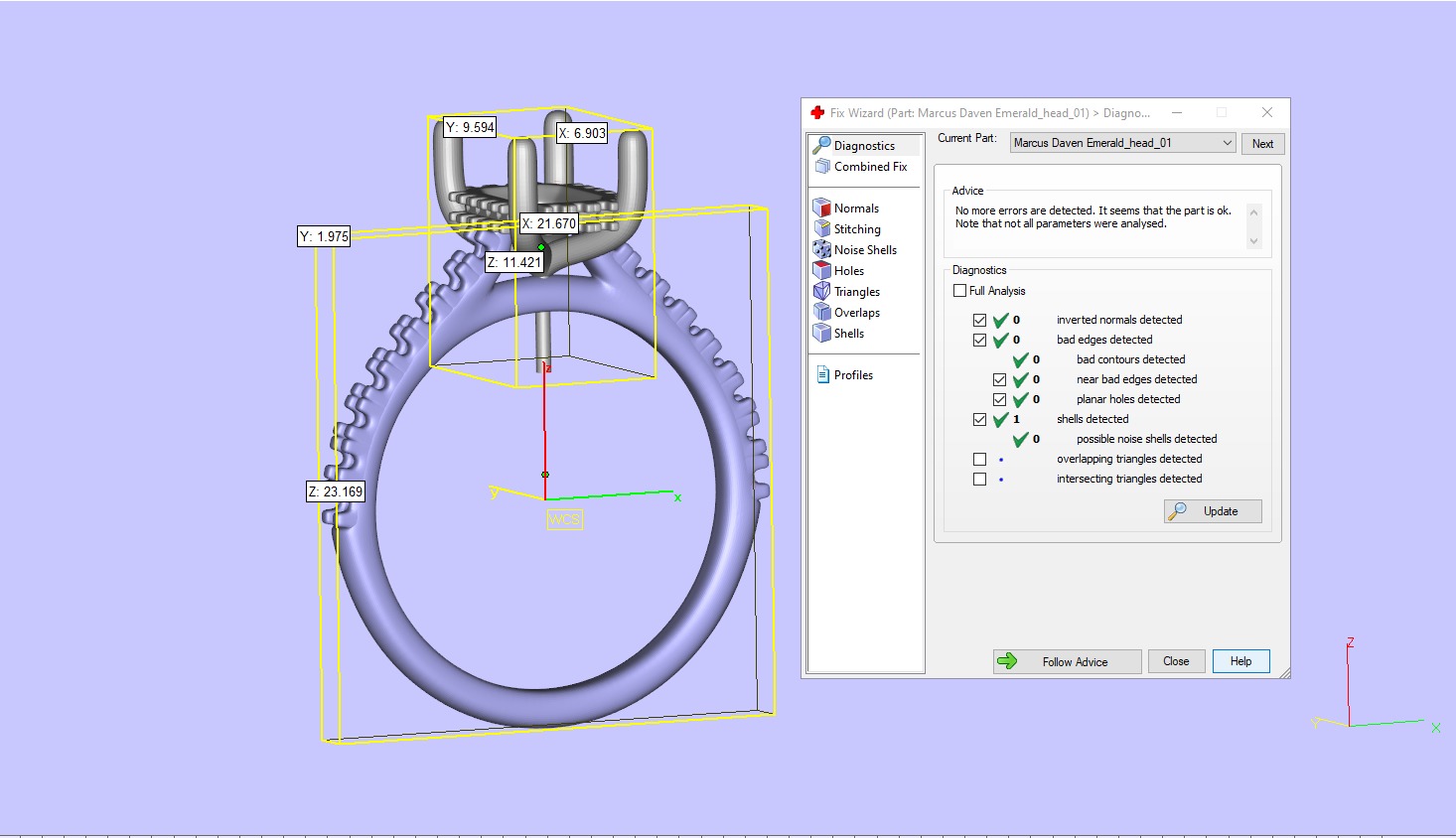Switch to the Stitching page
This screenshot has width=1456, height=838.
pyautogui.click(x=857, y=229)
